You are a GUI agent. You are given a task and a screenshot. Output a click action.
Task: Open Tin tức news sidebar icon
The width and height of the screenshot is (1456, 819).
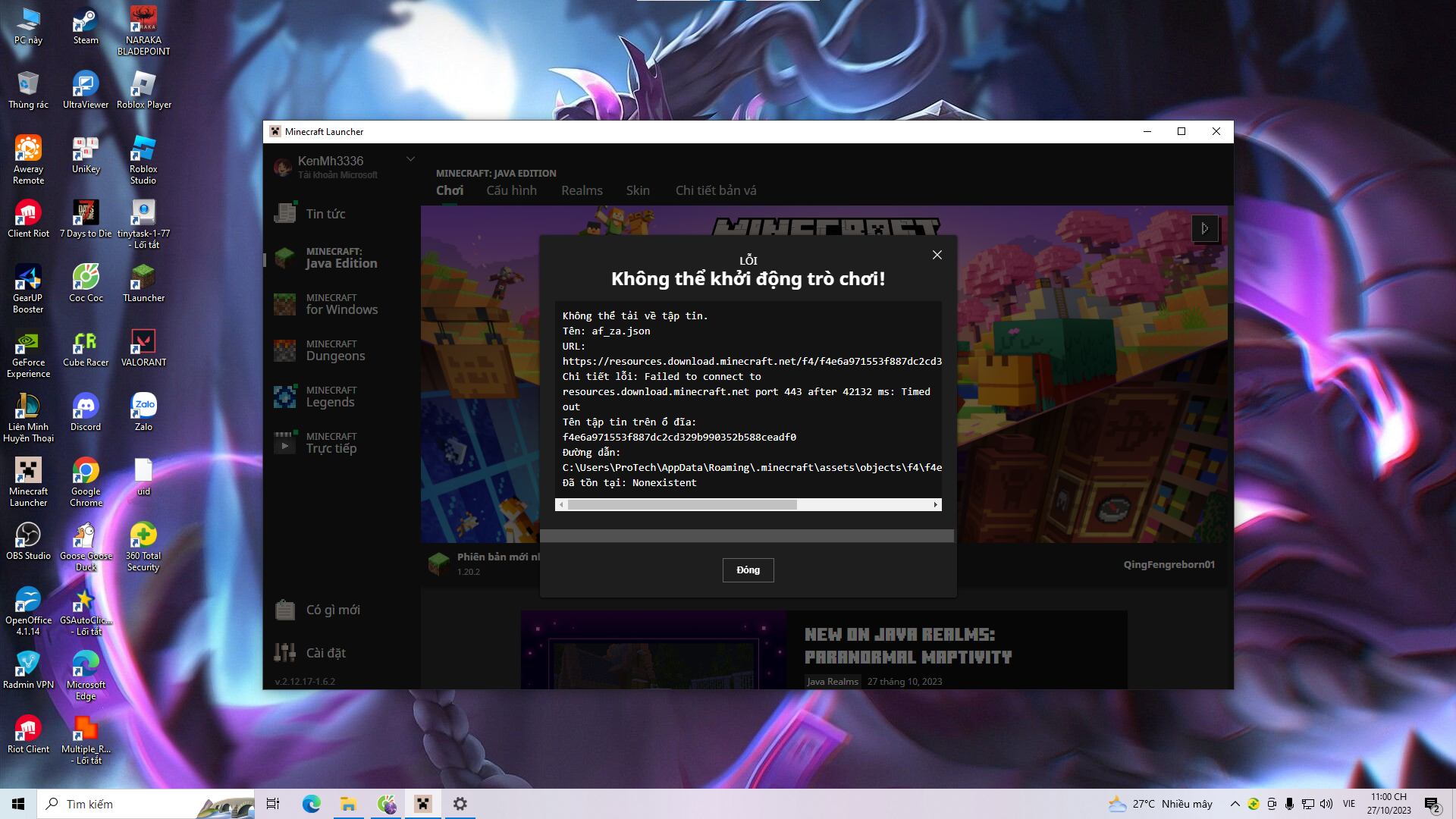coord(286,214)
